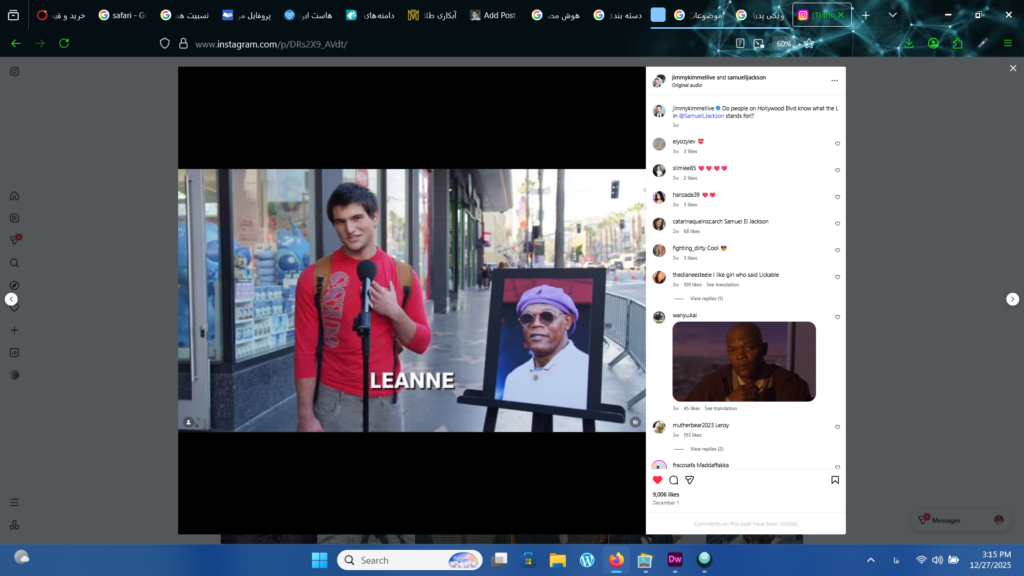Screen dimensions: 1024x576
Task: Click See translation under wanyu.kai's comment
Action: (720, 408)
